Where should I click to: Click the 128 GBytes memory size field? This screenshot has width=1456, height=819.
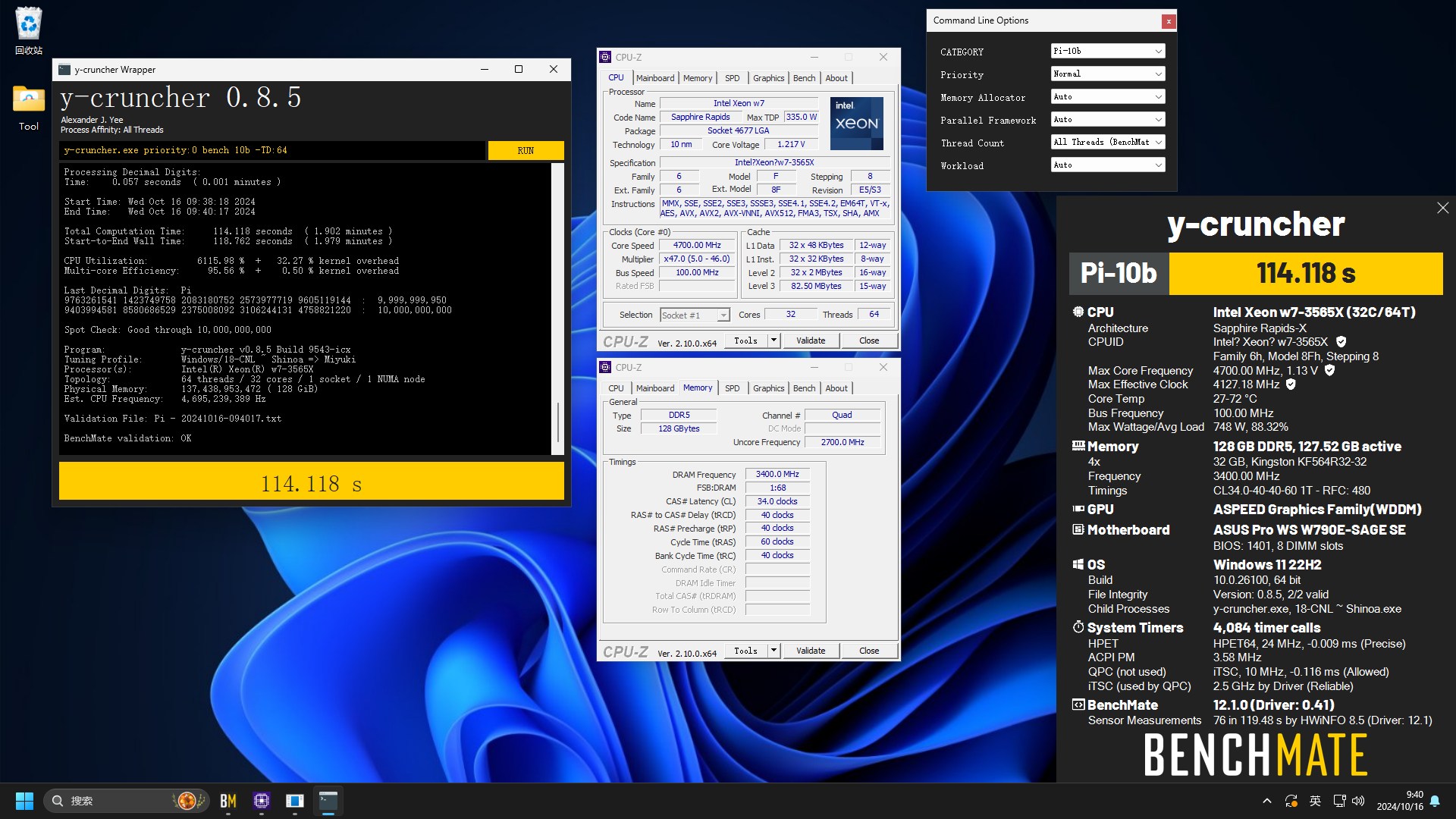pos(679,428)
